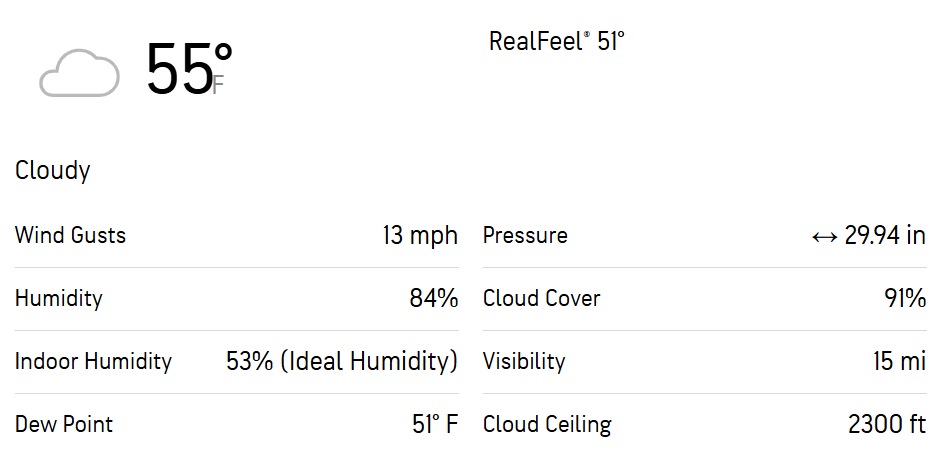938x457 pixels.
Task: Click the 91% cloud cover value
Action: (x=905, y=298)
